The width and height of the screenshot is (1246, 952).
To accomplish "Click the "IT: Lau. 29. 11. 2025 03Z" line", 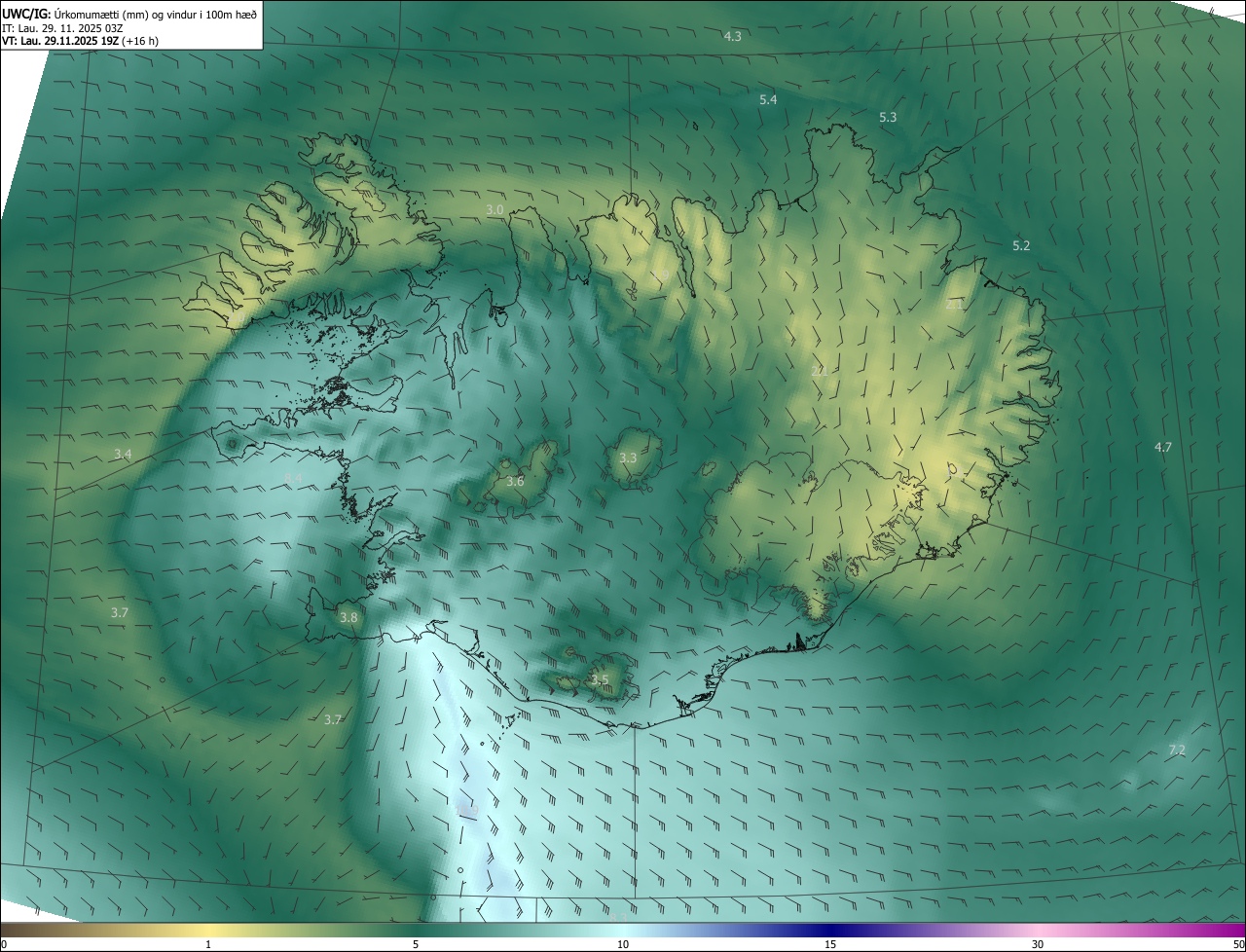I will (62, 28).
